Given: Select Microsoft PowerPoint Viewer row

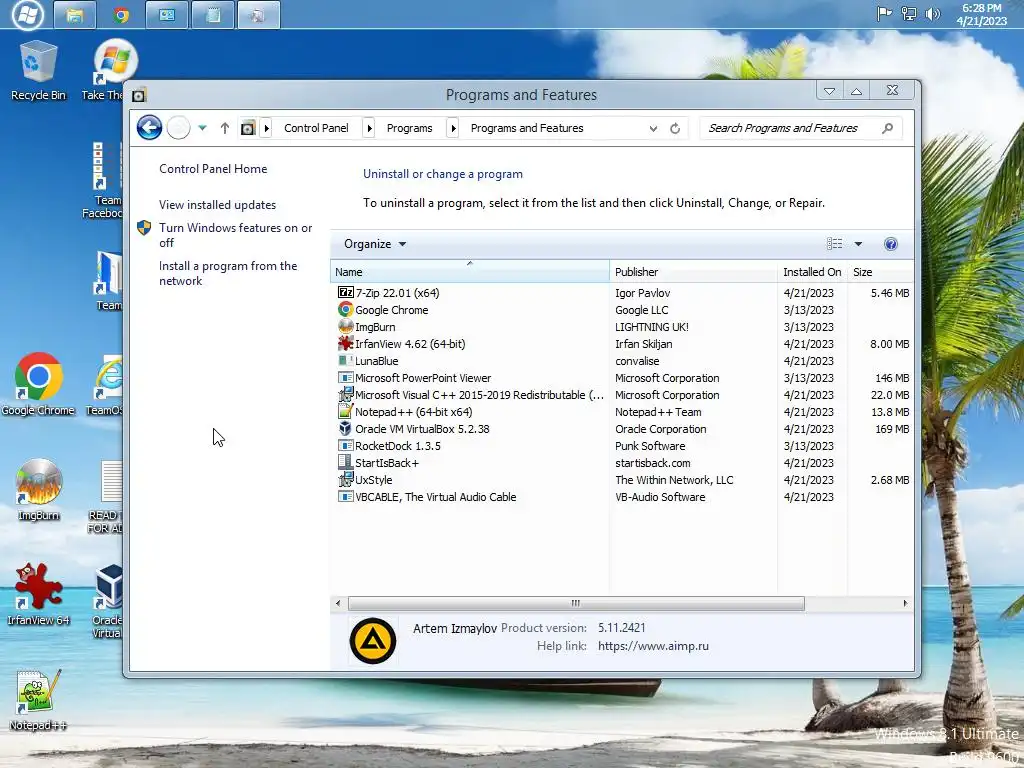Looking at the screenshot, I should pyautogui.click(x=622, y=377).
